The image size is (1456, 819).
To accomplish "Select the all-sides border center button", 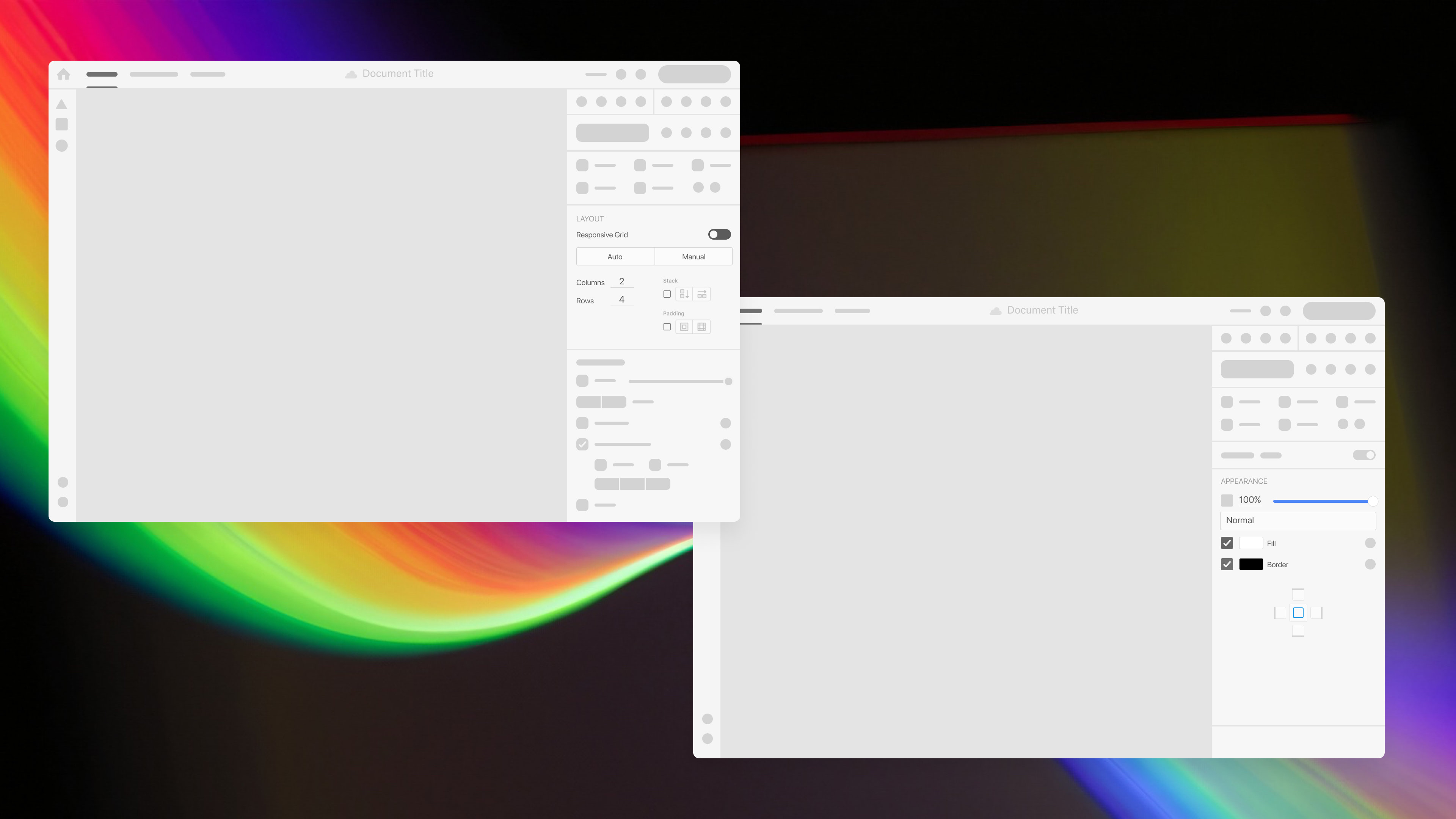I will (x=1298, y=613).
